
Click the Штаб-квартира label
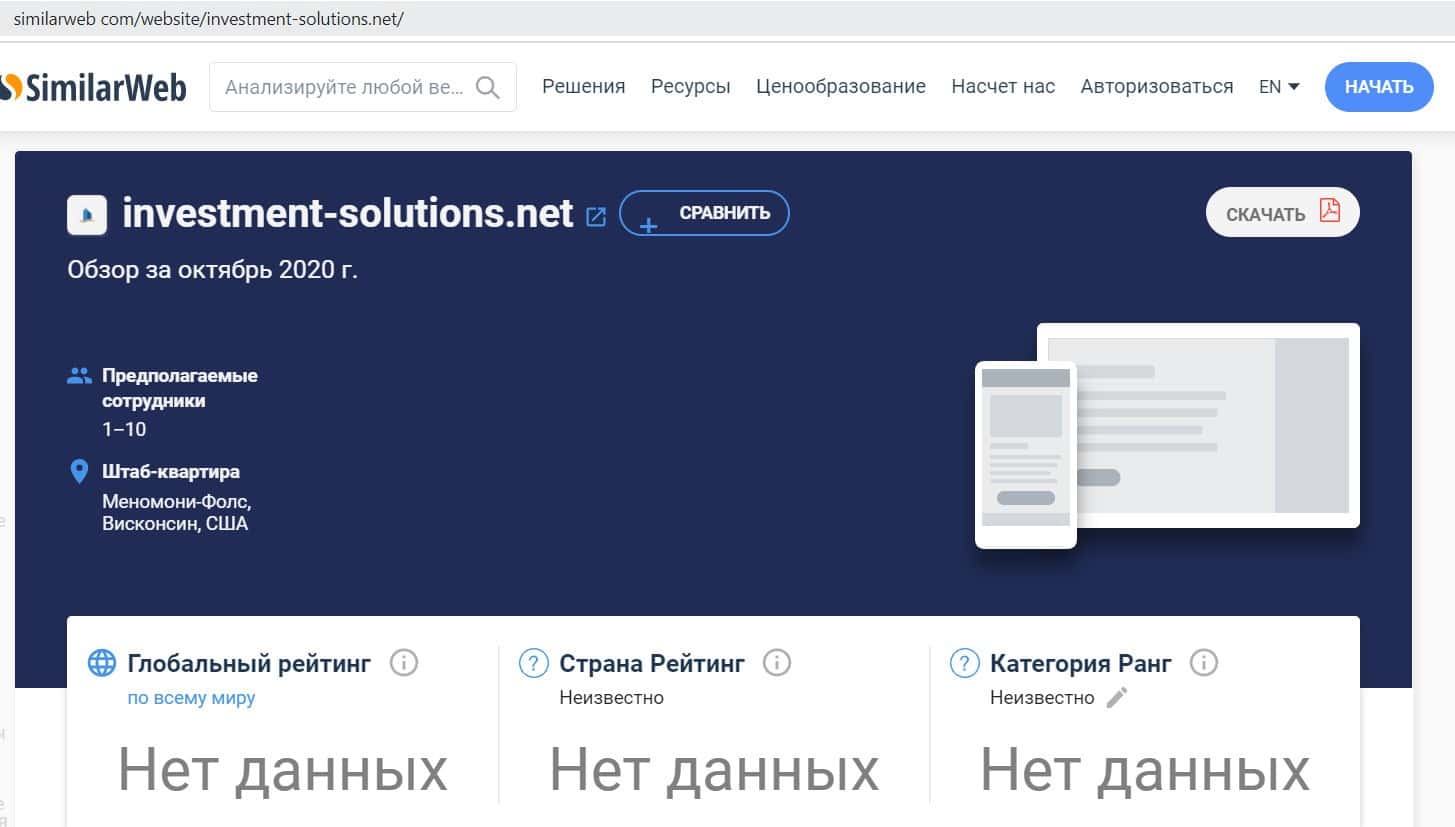coord(171,471)
